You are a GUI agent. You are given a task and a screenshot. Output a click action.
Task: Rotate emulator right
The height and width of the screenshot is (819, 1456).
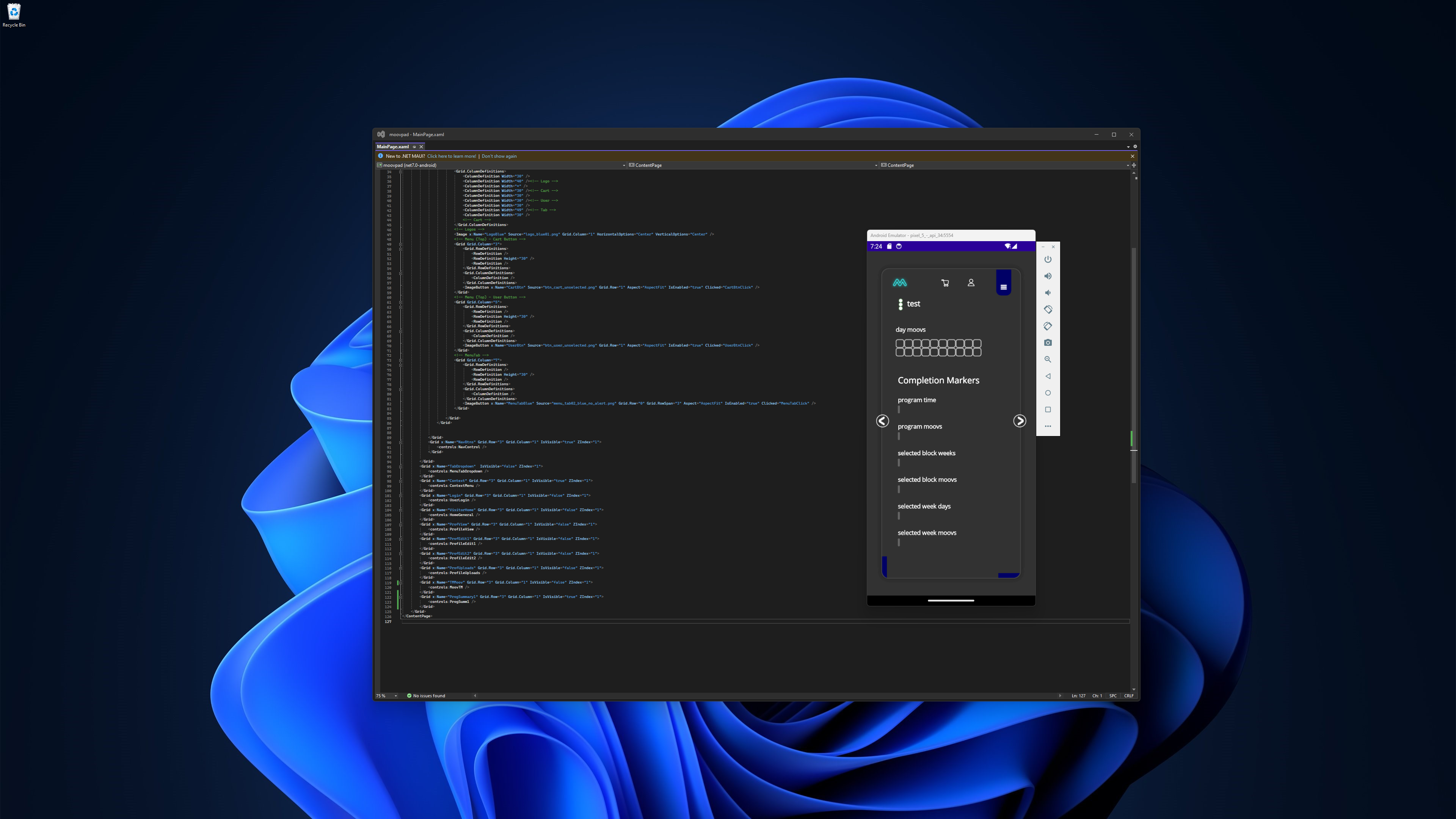coord(1048,326)
